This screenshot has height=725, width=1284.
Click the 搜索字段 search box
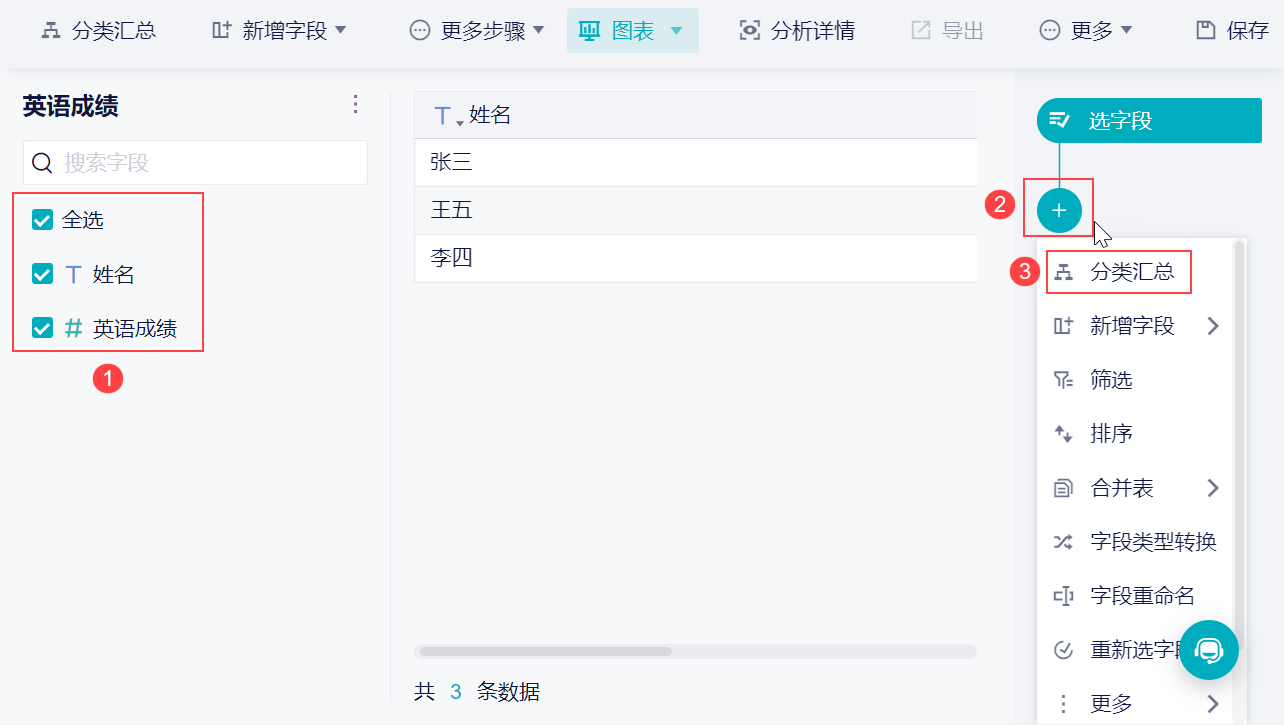pos(195,162)
